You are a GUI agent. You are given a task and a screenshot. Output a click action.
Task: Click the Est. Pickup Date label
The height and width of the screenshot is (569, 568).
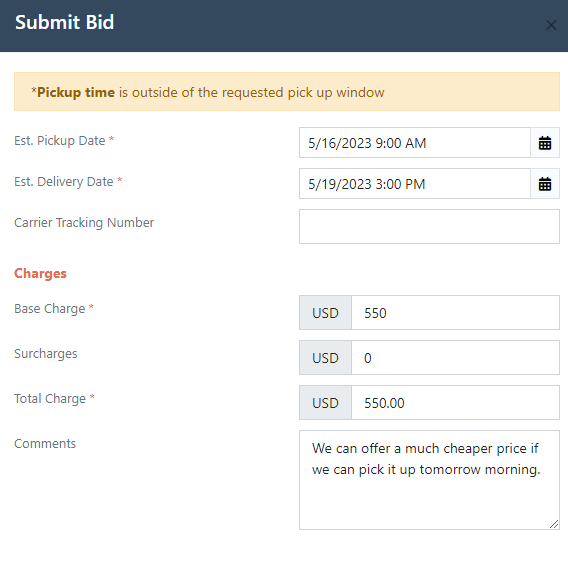[x=64, y=140]
